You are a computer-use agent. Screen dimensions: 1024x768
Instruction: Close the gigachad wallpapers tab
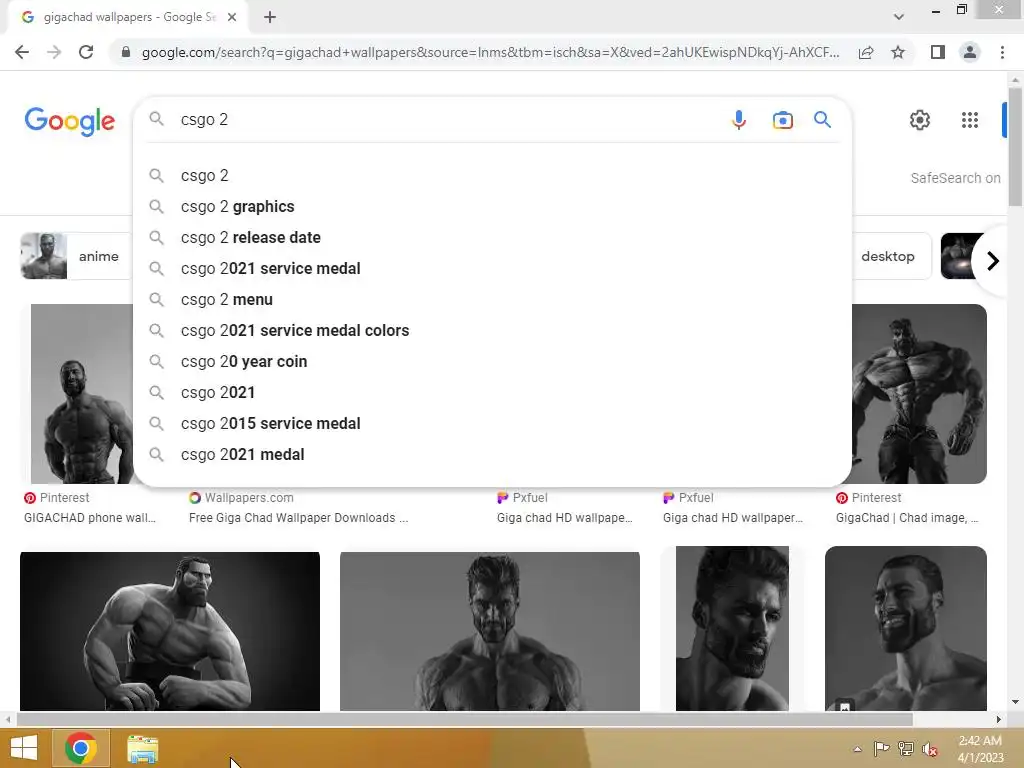click(x=232, y=18)
